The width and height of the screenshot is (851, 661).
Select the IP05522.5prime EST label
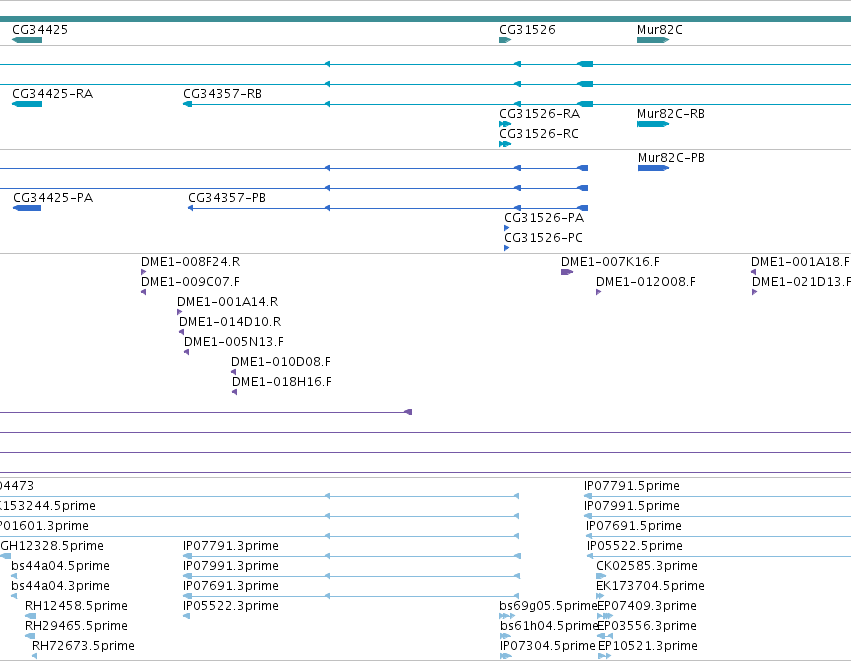point(635,546)
